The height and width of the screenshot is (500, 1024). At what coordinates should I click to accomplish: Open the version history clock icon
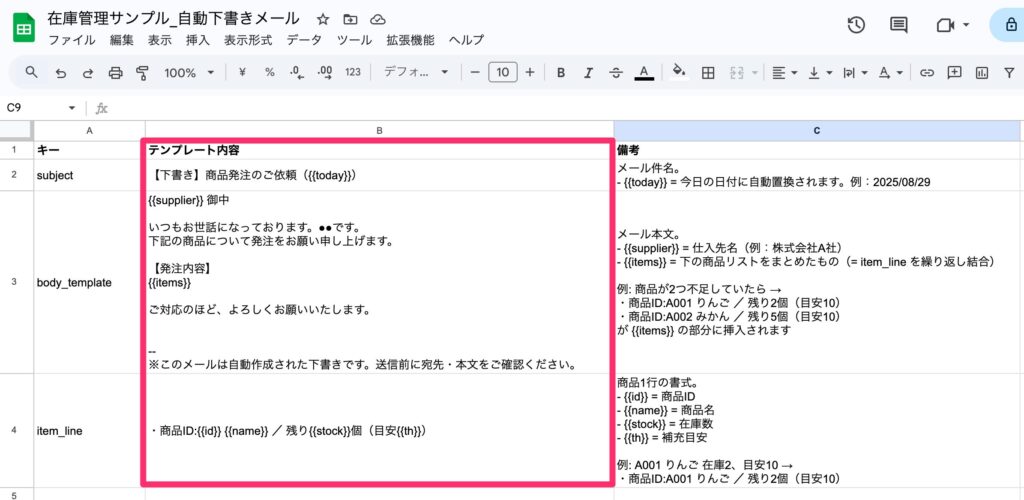[856, 26]
